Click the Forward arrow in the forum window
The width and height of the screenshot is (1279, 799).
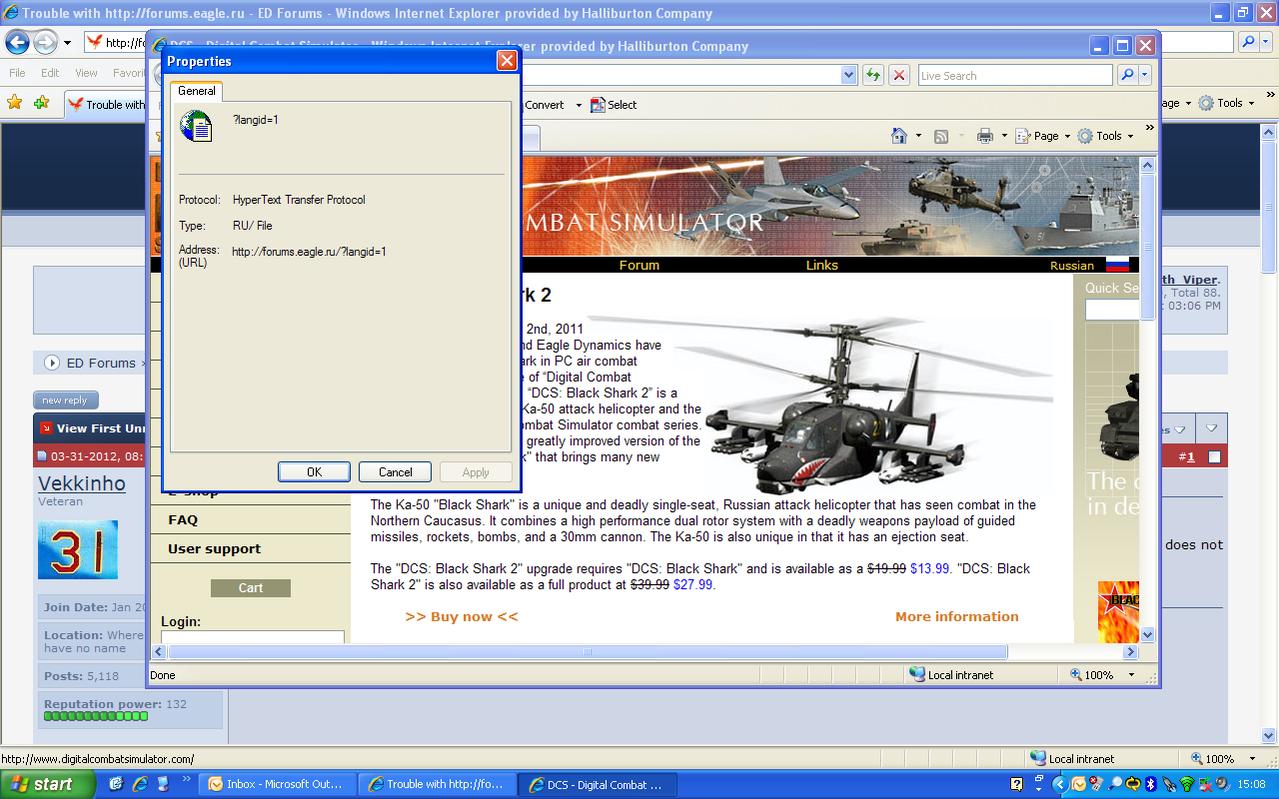pyautogui.click(x=45, y=42)
